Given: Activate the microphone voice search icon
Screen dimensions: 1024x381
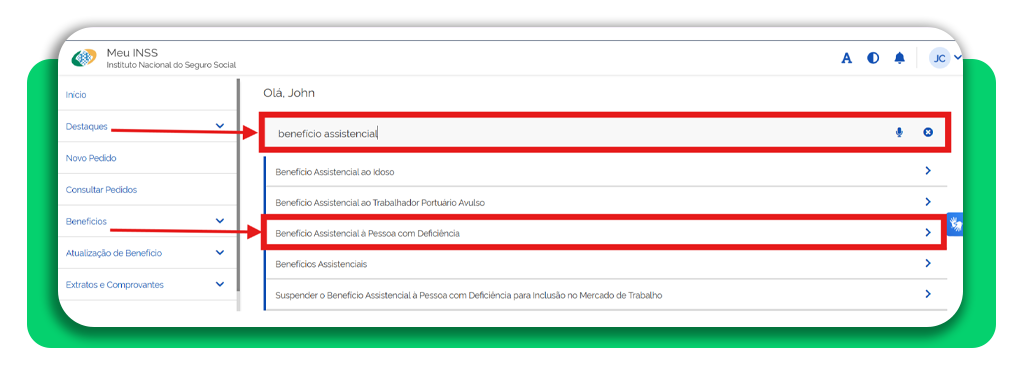Looking at the screenshot, I should coord(899,133).
